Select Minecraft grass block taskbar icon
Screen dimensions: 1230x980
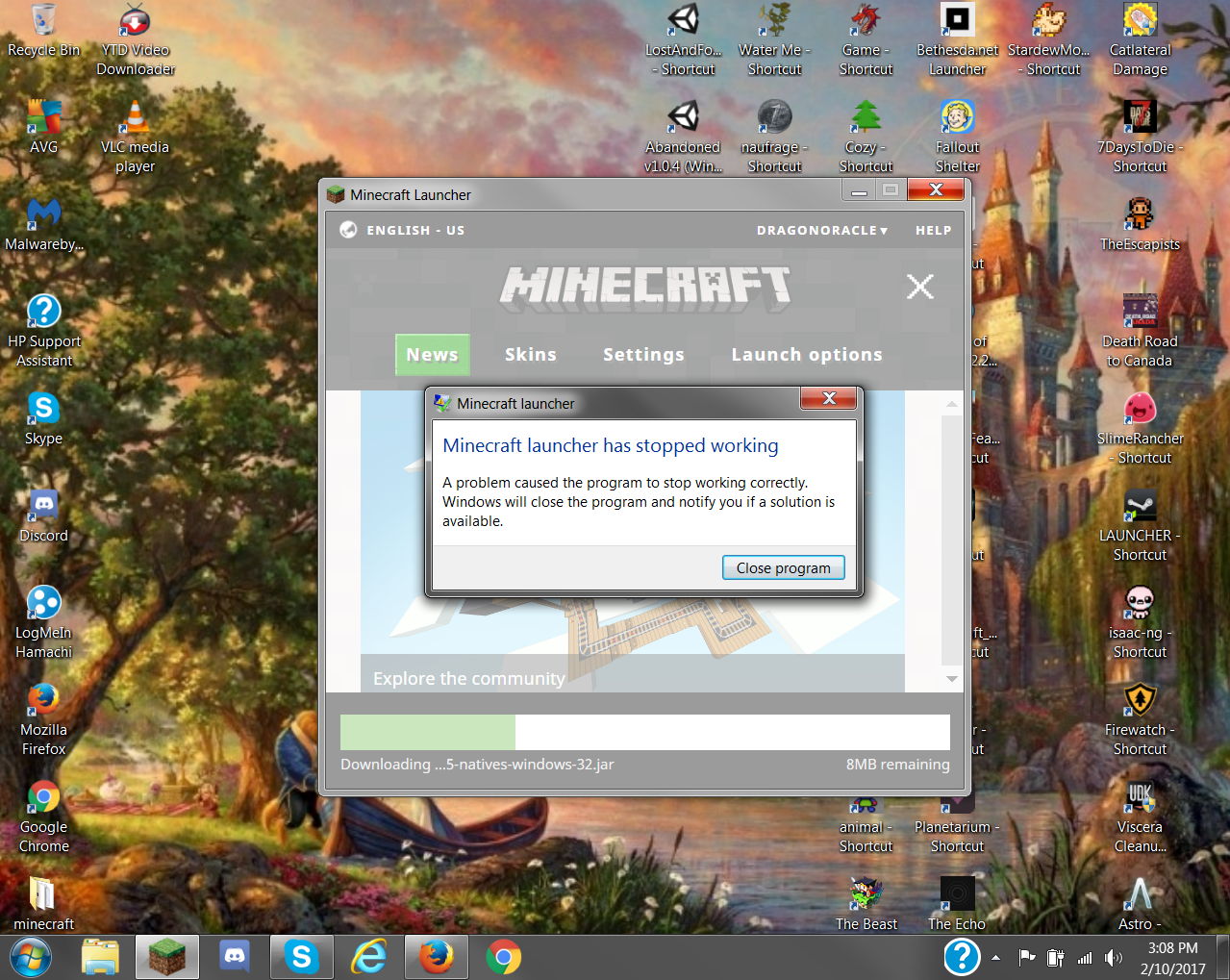coord(167,957)
